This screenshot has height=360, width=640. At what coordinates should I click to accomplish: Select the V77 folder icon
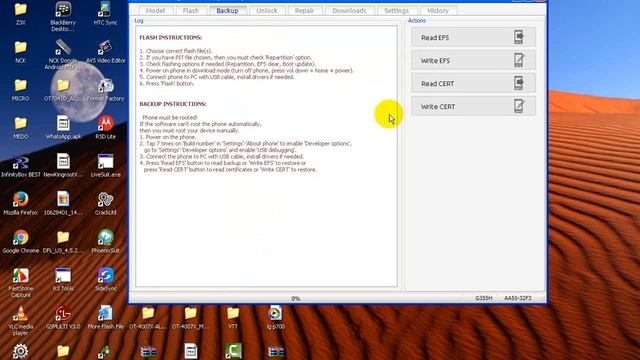click(x=233, y=318)
